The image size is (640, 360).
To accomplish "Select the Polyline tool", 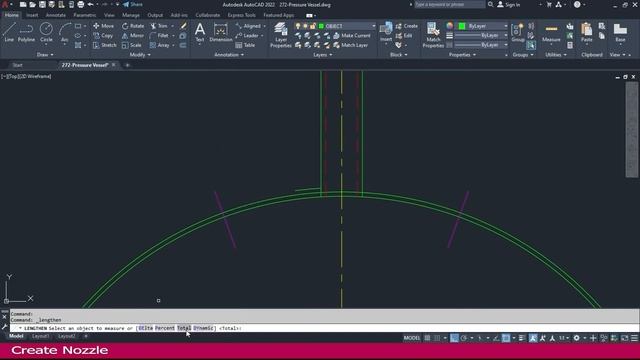I will click(x=26, y=32).
